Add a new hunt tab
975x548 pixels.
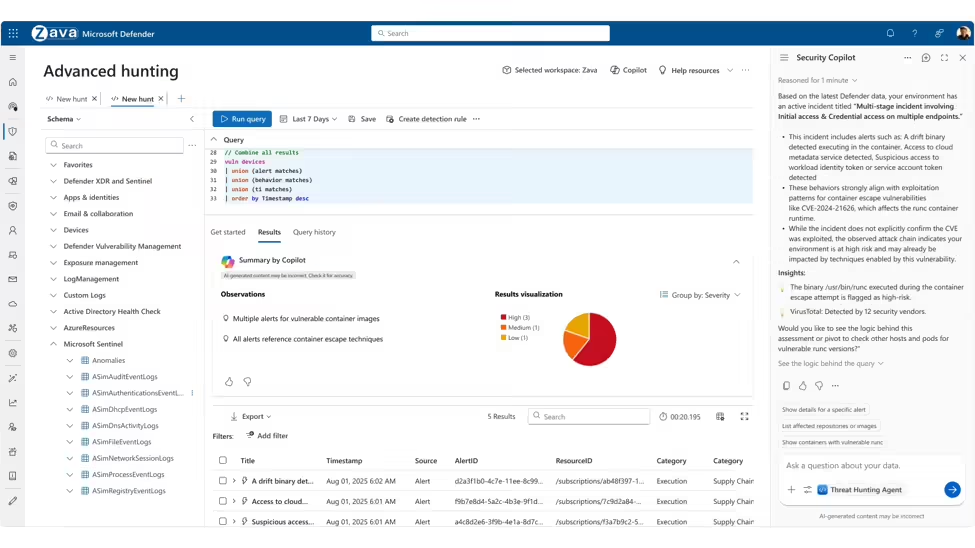(x=181, y=99)
